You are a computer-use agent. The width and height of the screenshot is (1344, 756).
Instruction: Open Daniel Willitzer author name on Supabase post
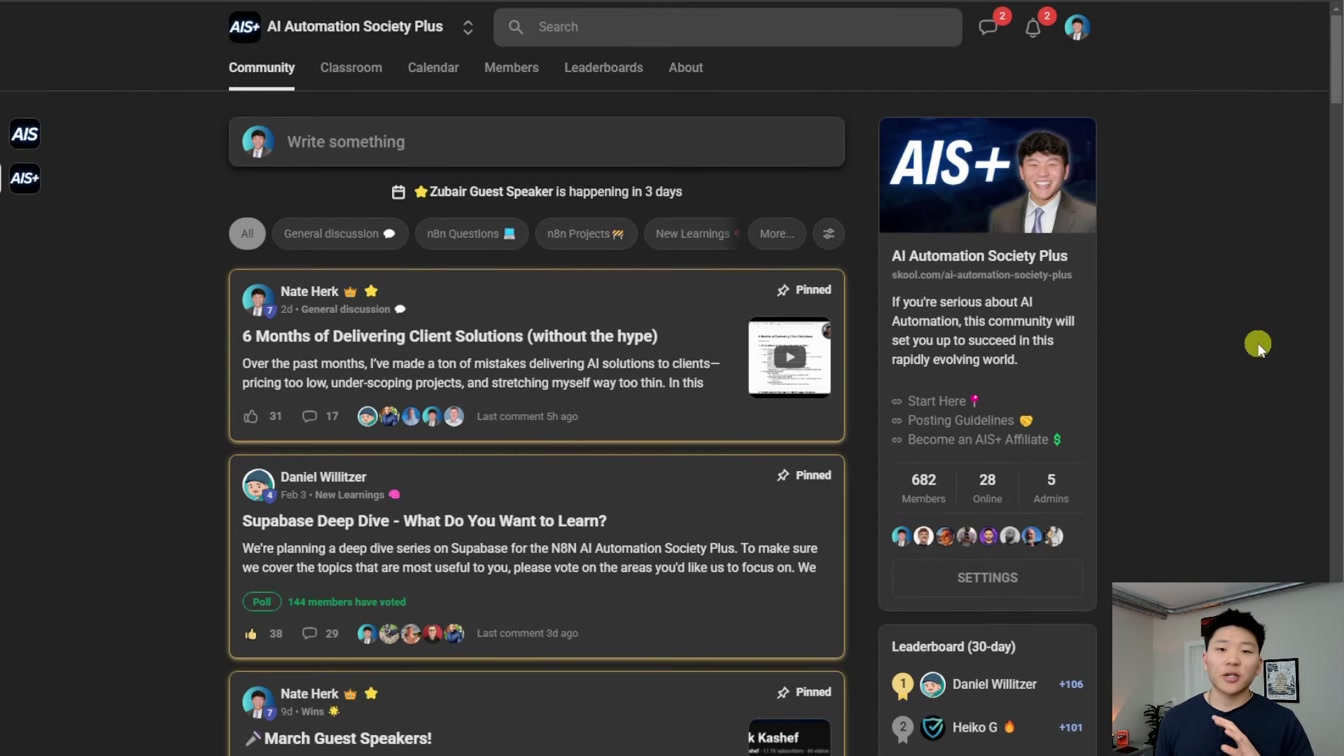[323, 477]
